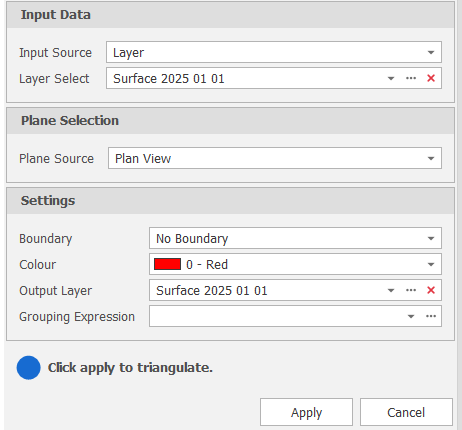The width and height of the screenshot is (462, 430).
Task: Select the red colour swatch
Action: click(x=167, y=264)
